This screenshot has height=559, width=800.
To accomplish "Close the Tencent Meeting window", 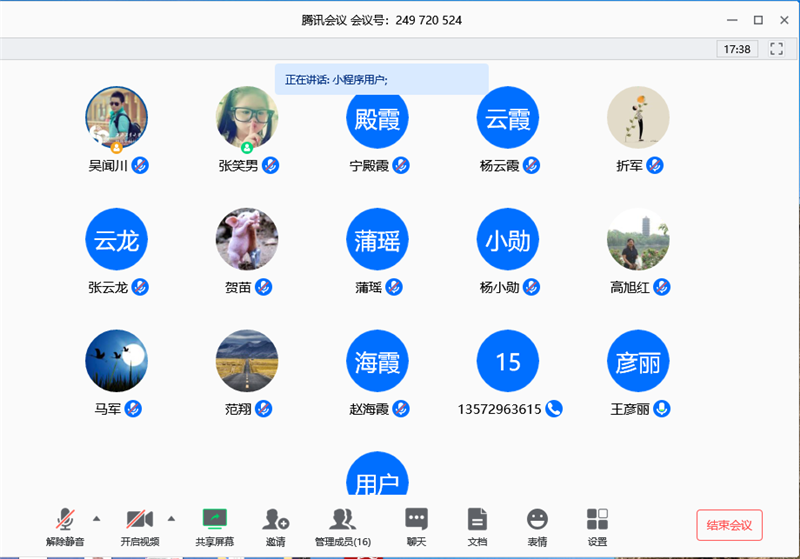I will pyautogui.click(x=785, y=20).
